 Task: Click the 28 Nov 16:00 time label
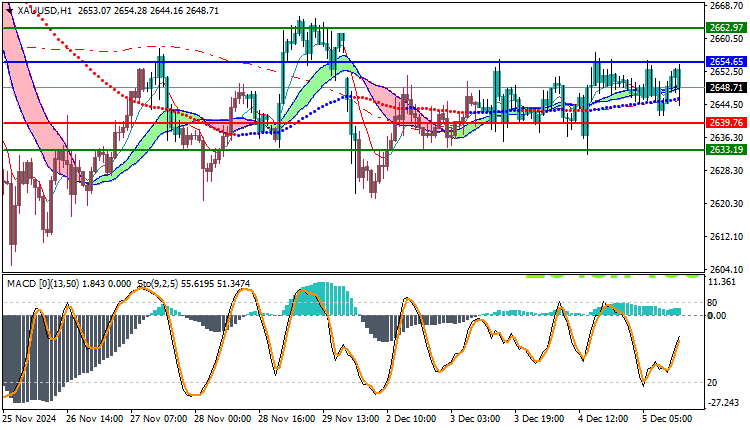coord(287,419)
